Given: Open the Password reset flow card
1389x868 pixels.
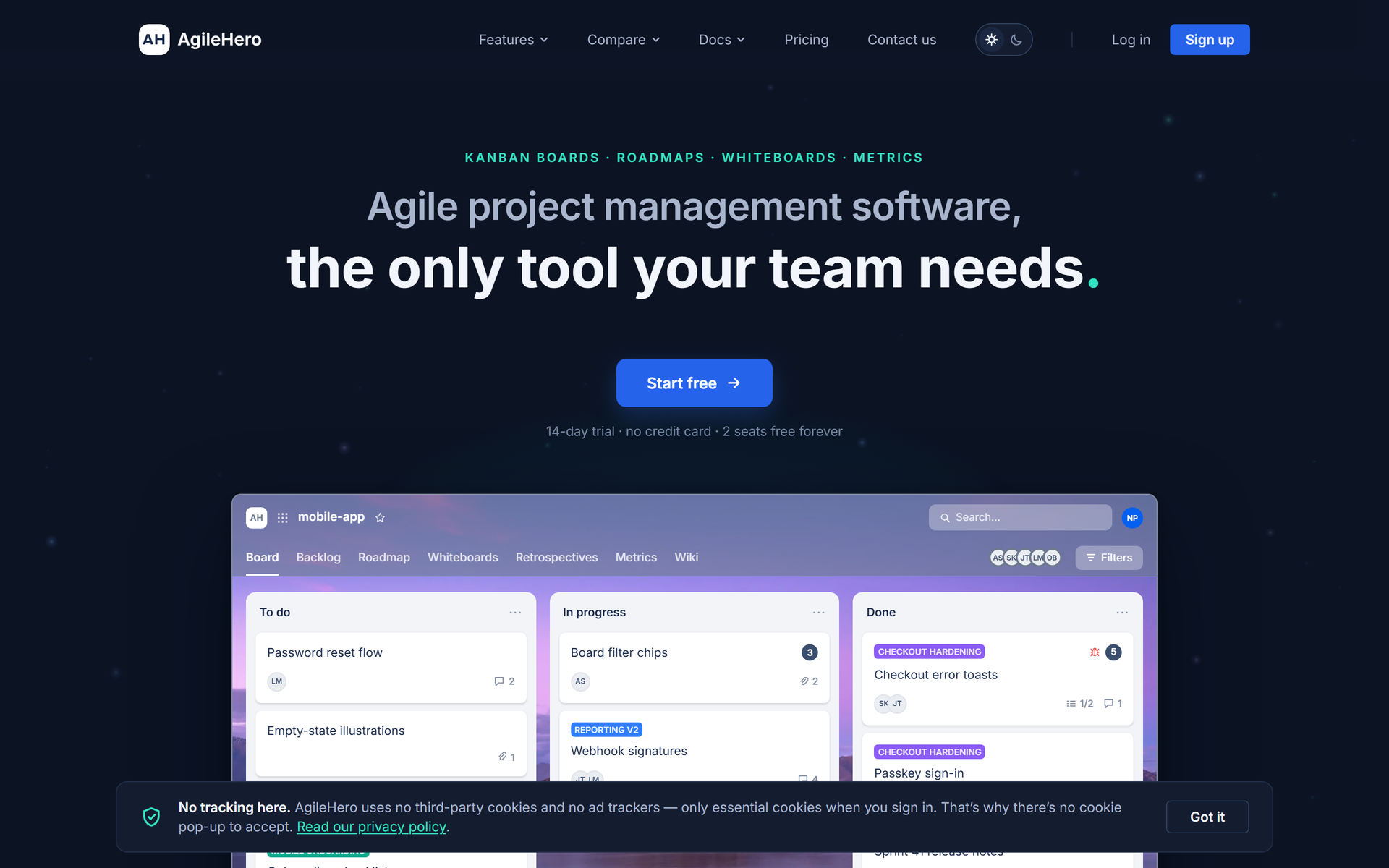Looking at the screenshot, I should pos(391,668).
